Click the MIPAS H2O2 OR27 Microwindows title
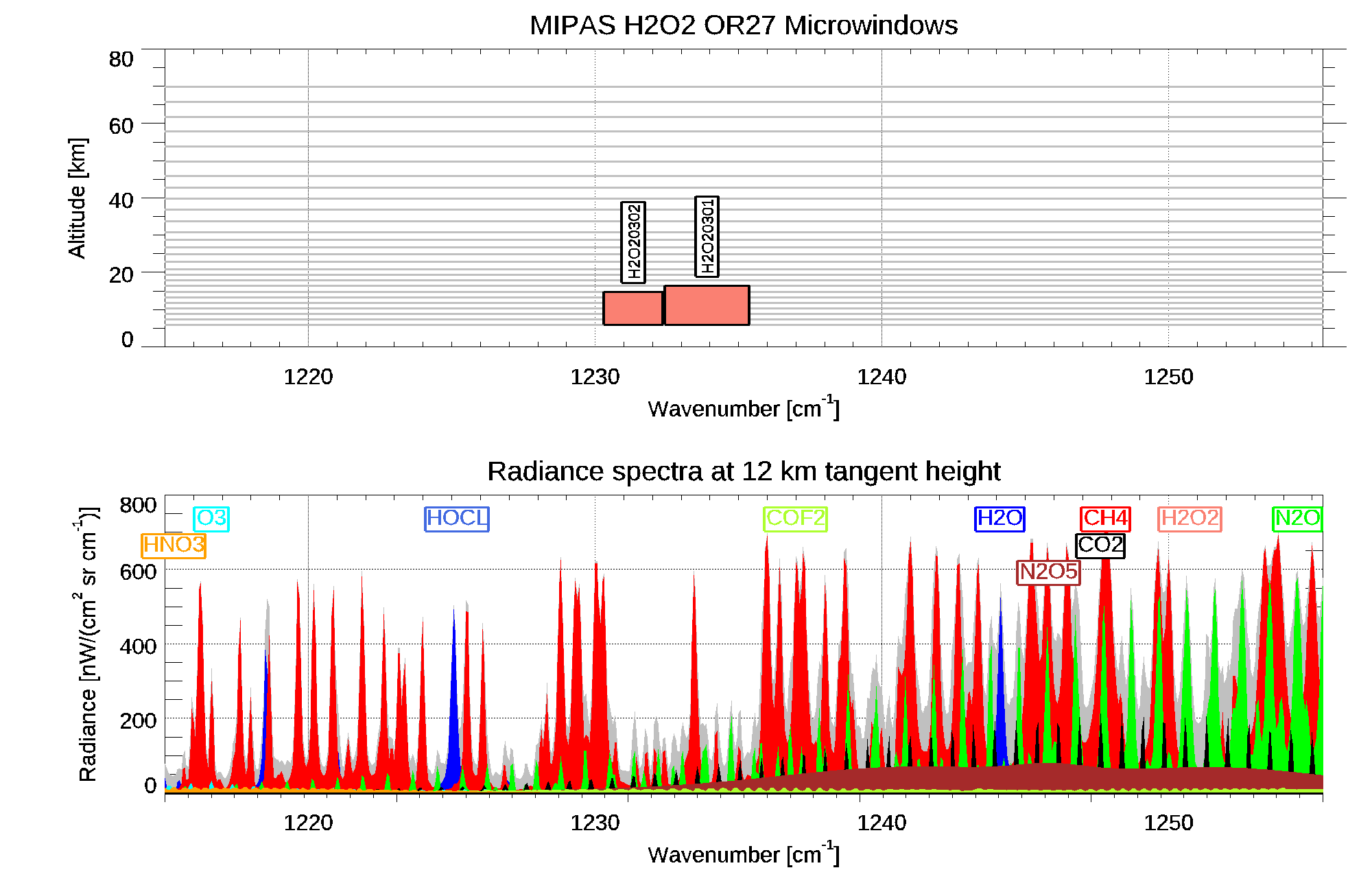The image size is (1372, 892). 743,25
